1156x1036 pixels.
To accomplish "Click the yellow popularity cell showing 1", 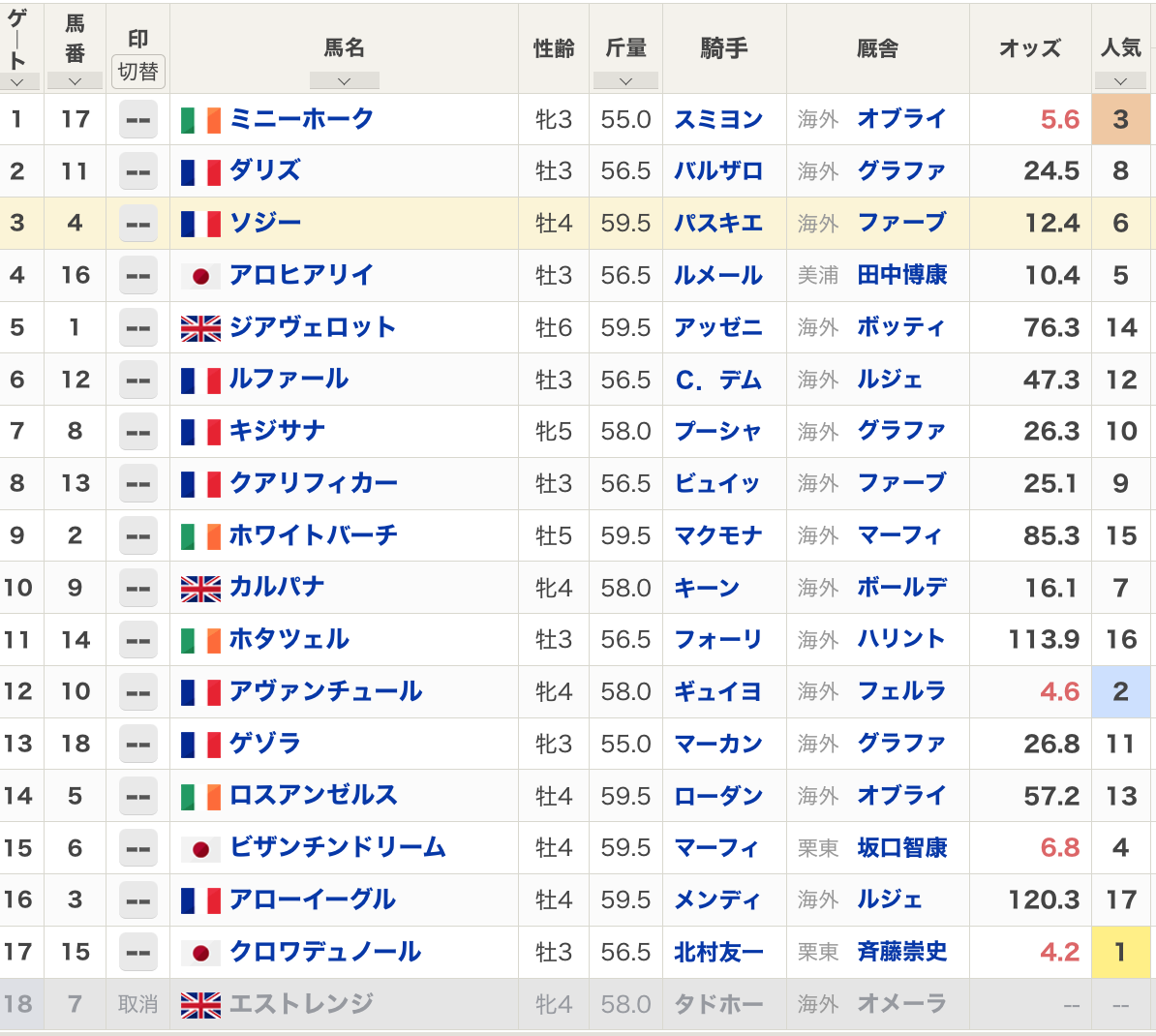I will (1120, 953).
